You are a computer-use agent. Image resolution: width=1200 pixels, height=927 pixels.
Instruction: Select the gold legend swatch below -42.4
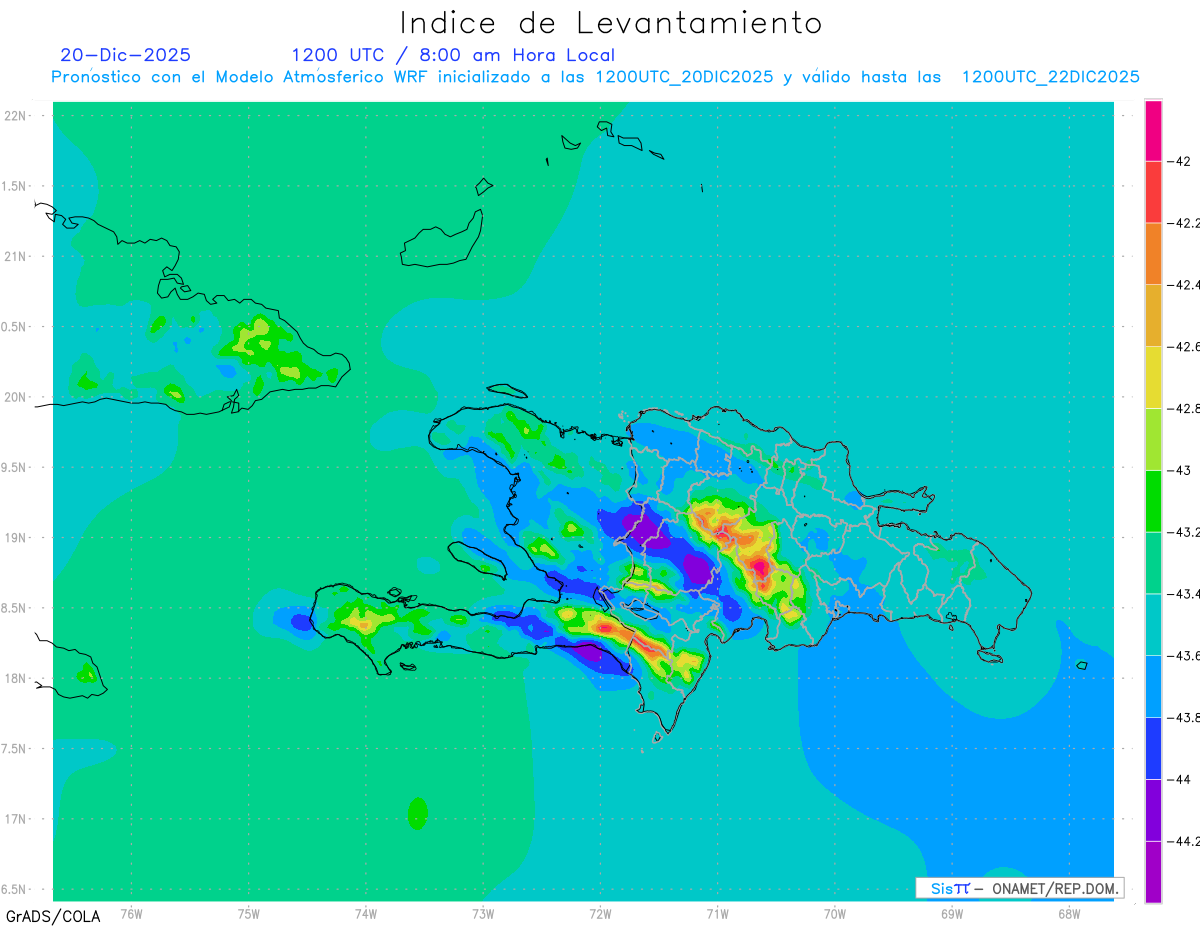tap(1153, 315)
